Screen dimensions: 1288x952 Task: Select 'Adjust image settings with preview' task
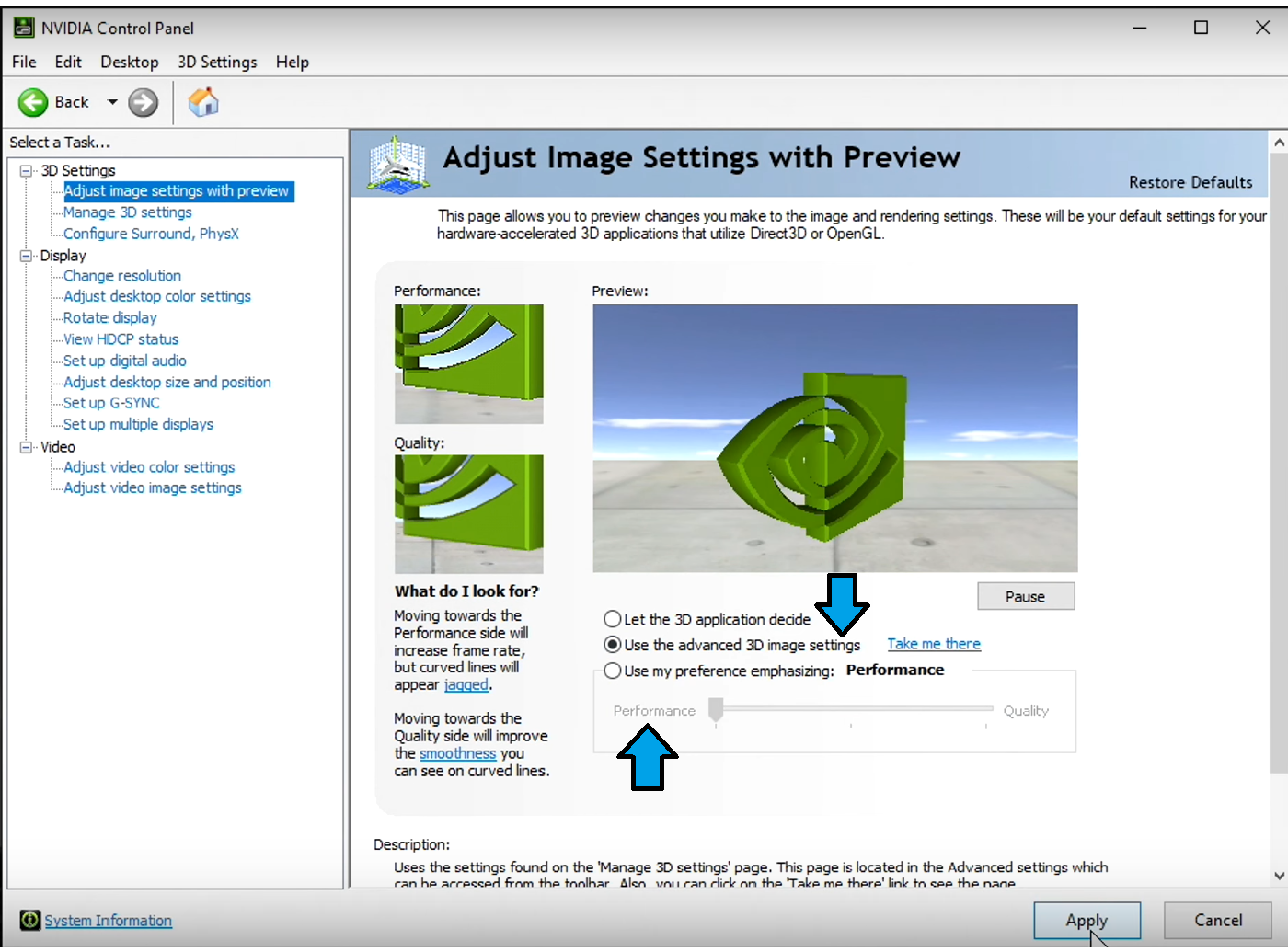click(177, 191)
